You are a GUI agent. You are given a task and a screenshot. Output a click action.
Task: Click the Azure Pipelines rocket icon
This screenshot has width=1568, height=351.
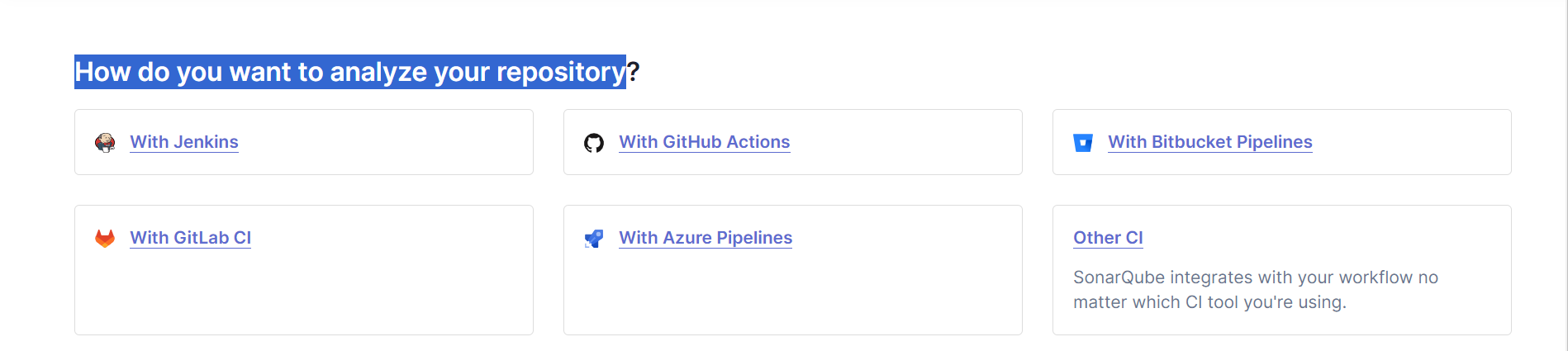[594, 239]
